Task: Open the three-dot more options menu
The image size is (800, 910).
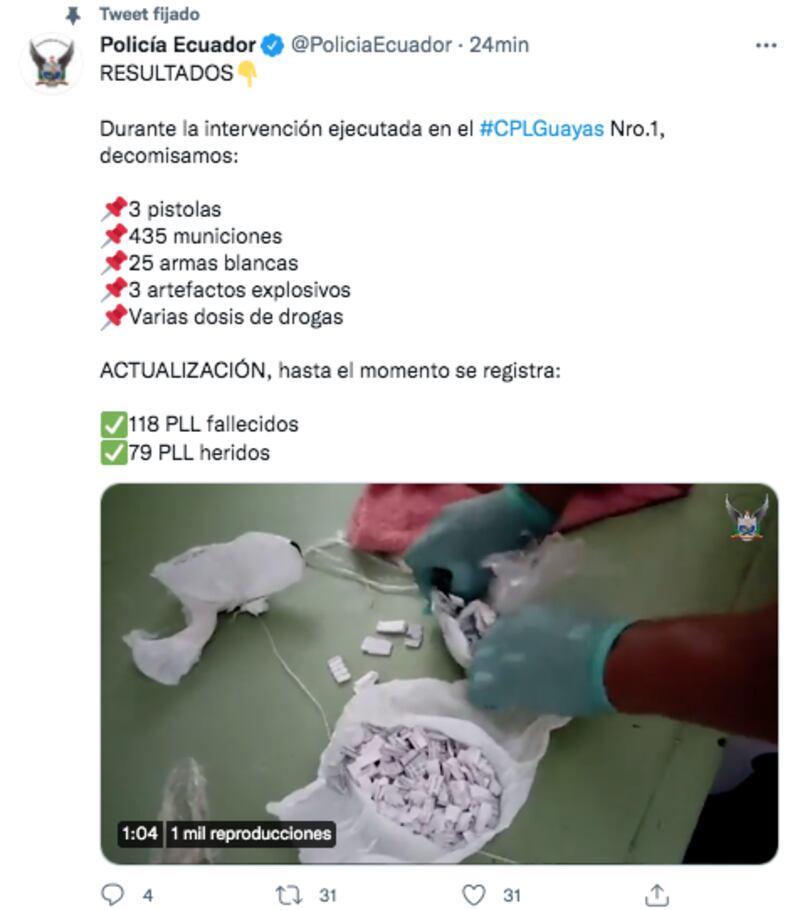Action: pos(766,45)
